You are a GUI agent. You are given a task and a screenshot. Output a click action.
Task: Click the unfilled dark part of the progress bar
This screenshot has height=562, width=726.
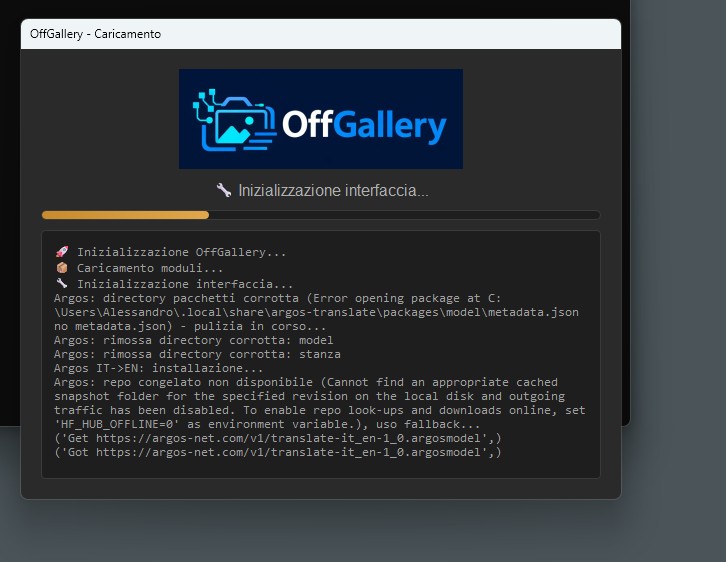(405, 215)
